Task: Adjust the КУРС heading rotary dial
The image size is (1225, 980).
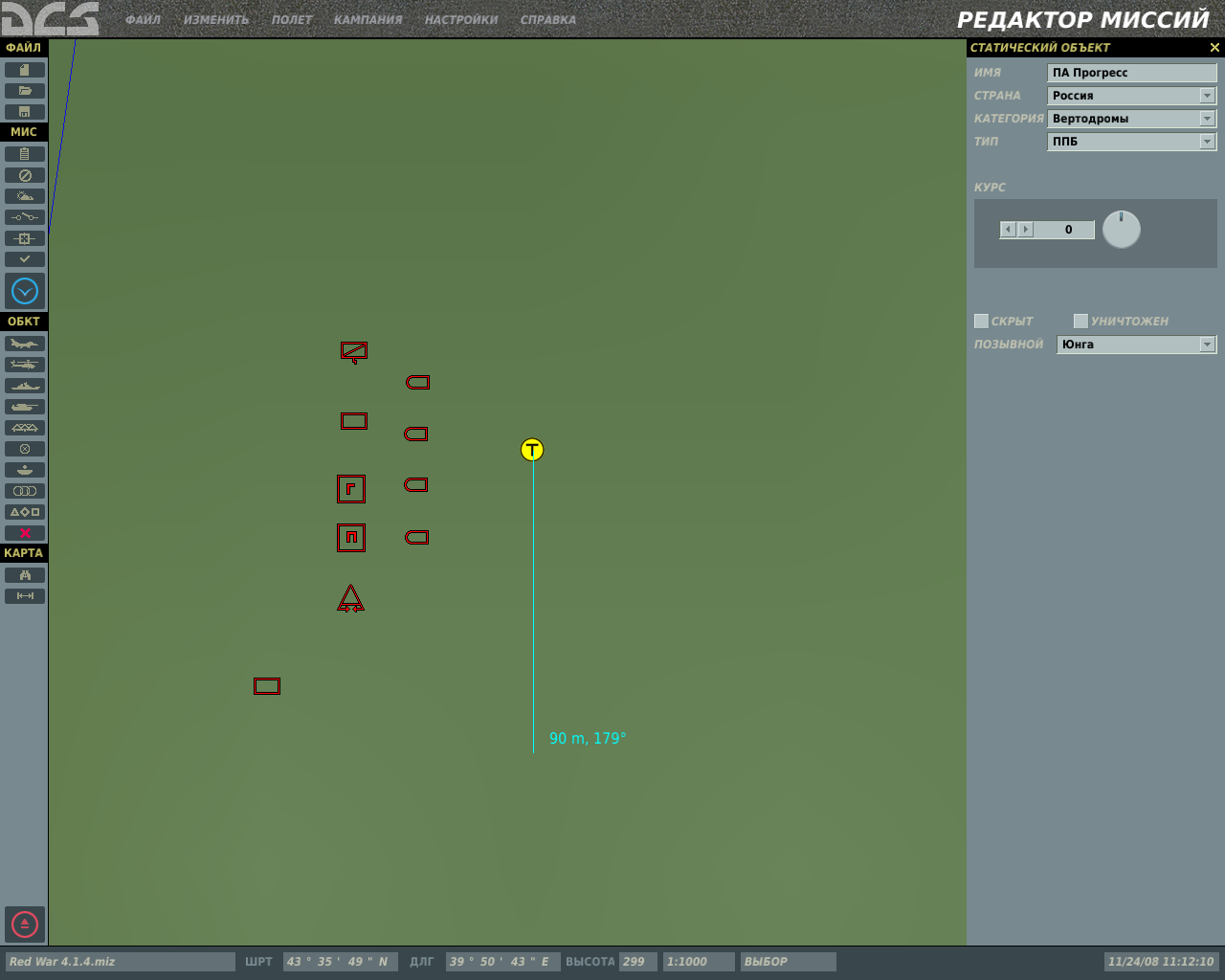Action: tap(1122, 230)
